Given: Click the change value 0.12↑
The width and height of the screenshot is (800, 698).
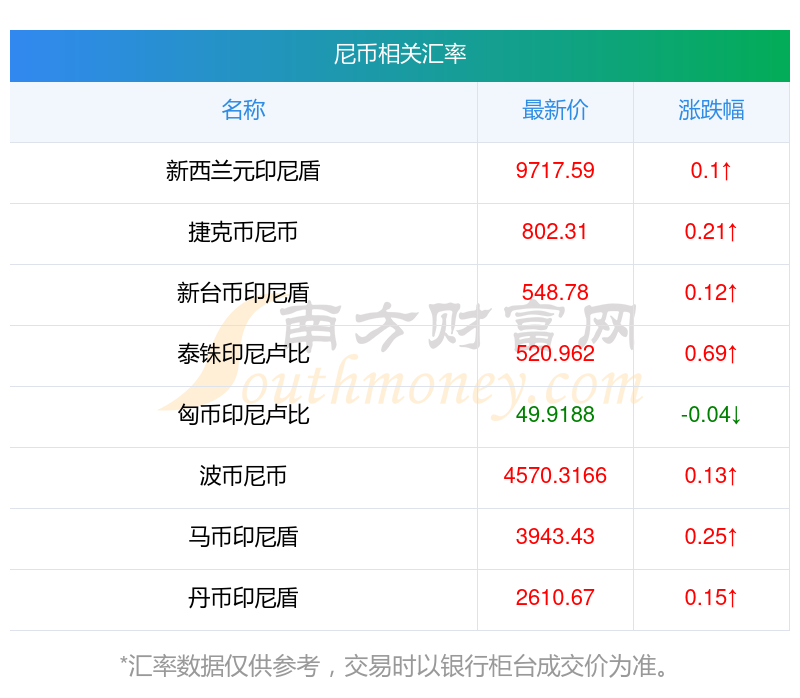Looking at the screenshot, I should tap(711, 292).
